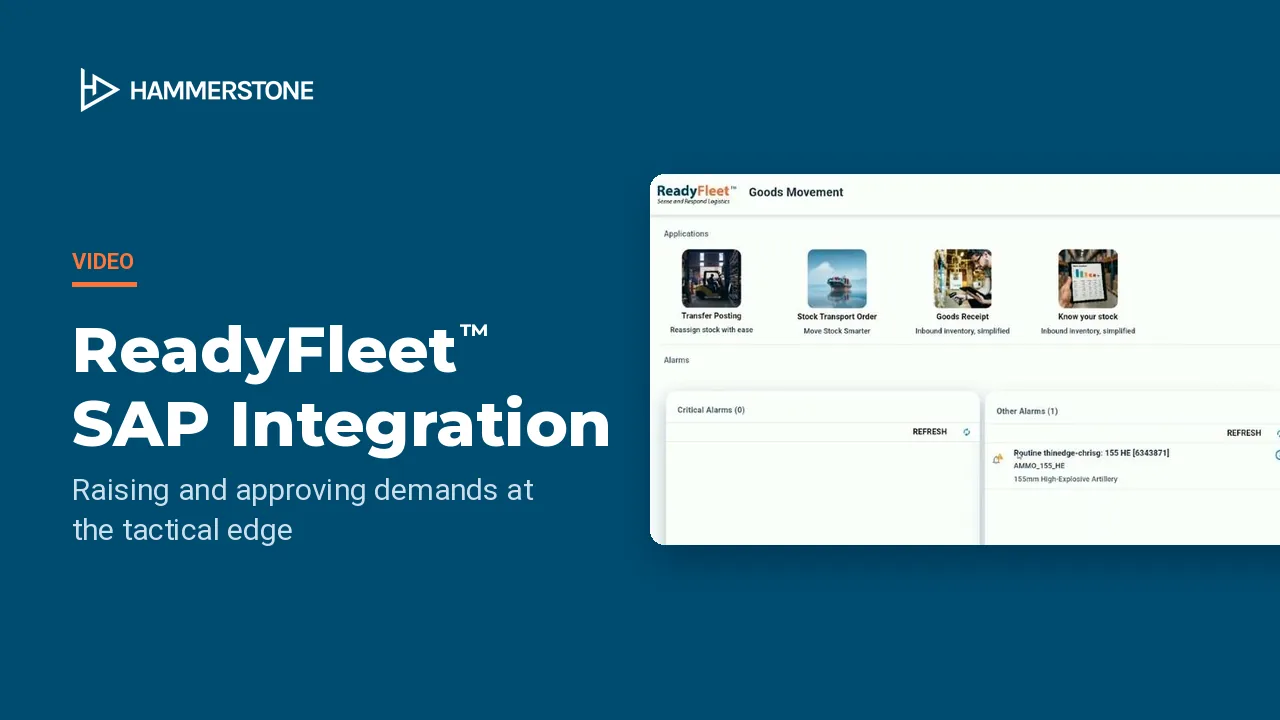Click refresh icon in Critical Alarms
This screenshot has width=1280, height=720.
pos(967,432)
